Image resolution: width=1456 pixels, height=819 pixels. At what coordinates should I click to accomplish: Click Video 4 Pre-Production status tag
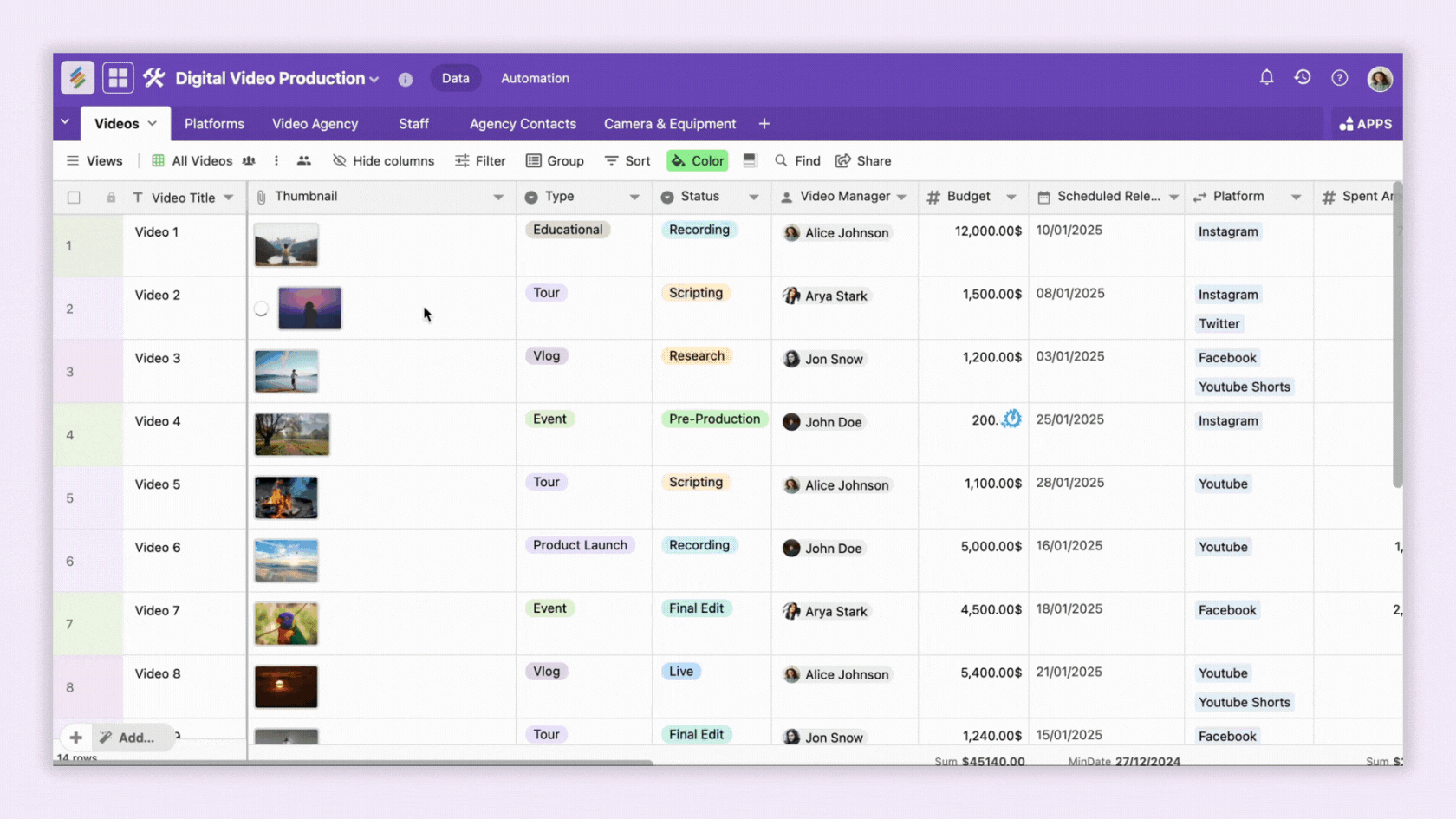point(714,419)
